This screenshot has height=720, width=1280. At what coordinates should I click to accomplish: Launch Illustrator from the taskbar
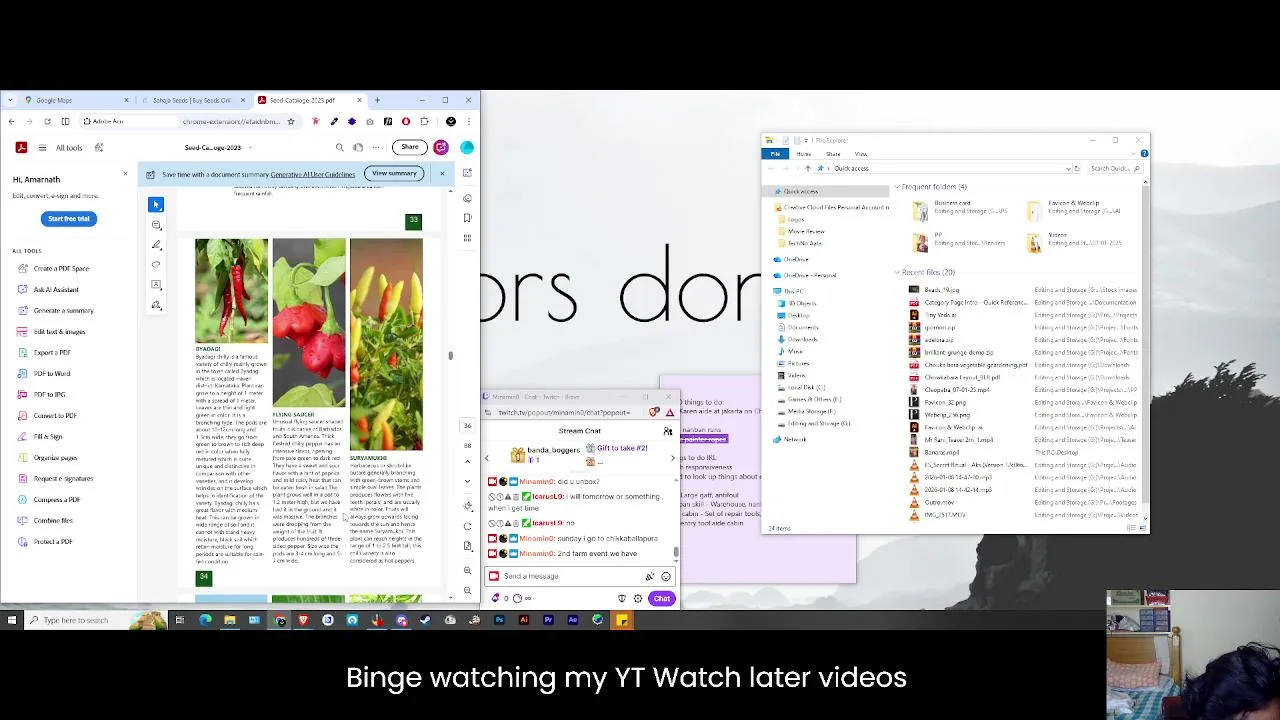523,620
